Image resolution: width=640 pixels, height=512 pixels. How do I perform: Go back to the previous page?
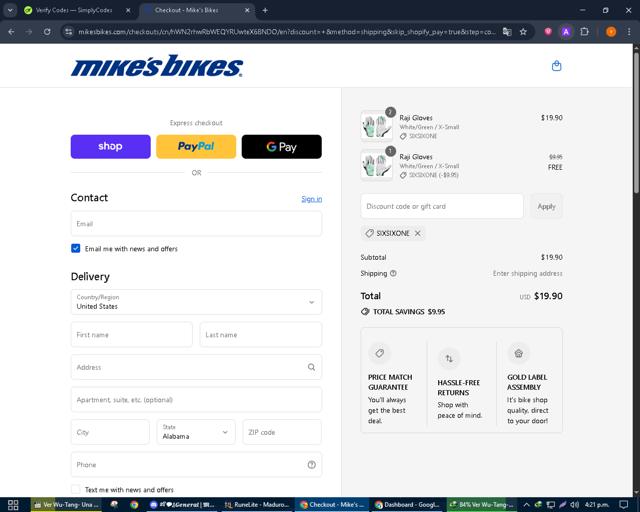coord(11,31)
